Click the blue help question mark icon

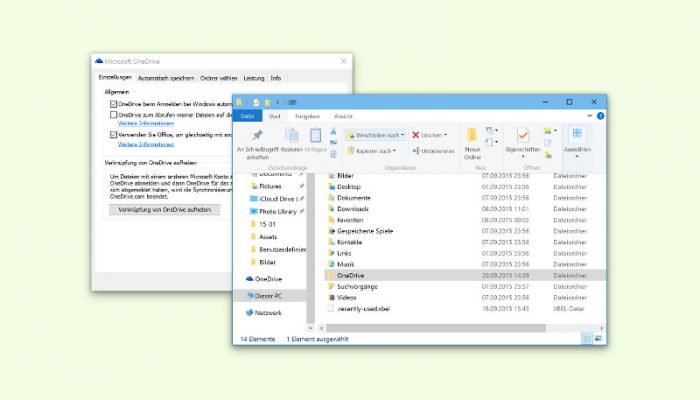coord(600,116)
